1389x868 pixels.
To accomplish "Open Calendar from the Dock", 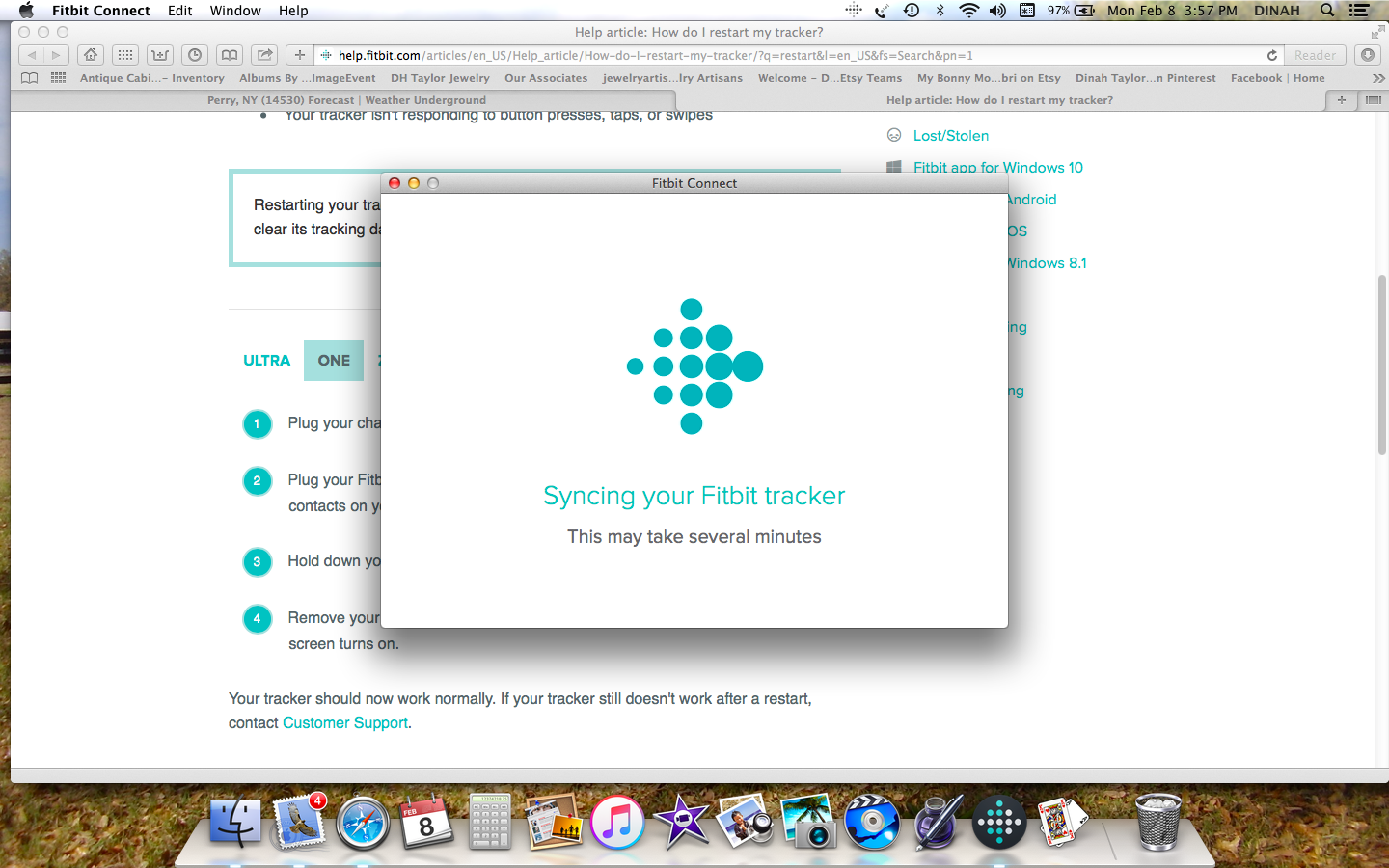I will [x=426, y=822].
